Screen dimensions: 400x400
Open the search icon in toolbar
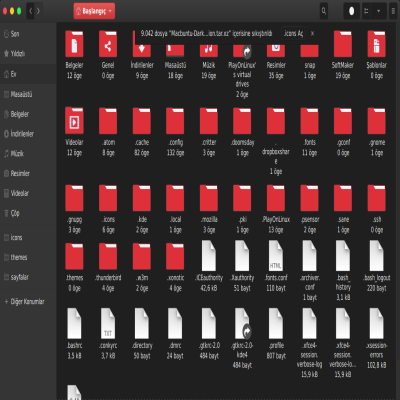coord(323,11)
